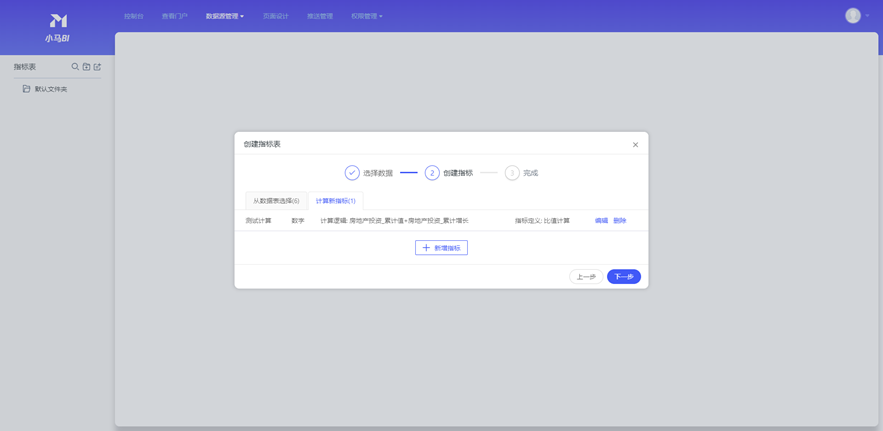Select the 默认文件夹 folder icon

[27, 89]
